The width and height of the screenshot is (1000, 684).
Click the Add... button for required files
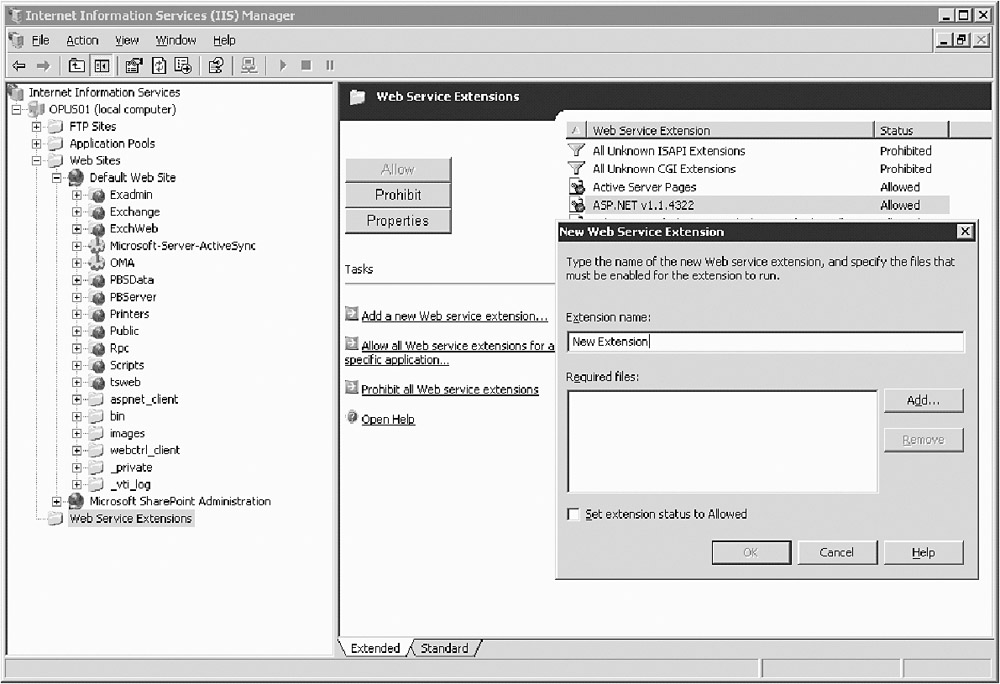coord(923,400)
